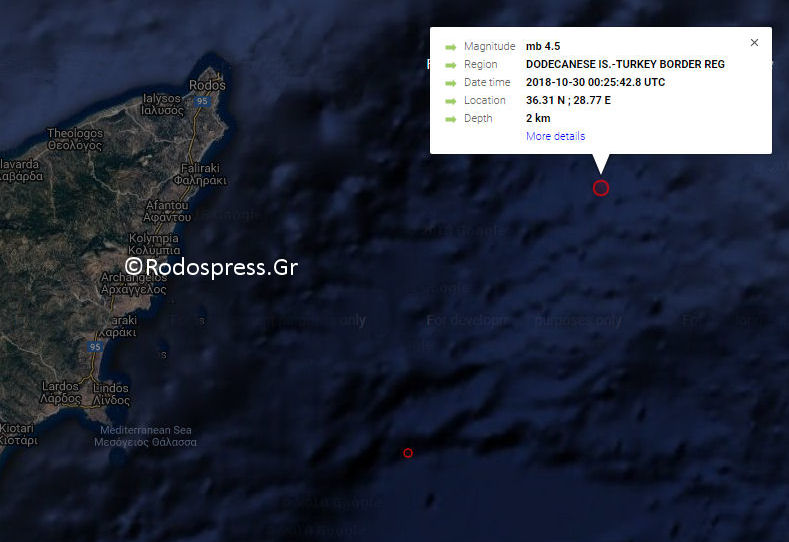Click the Faliraki map label
Viewport: 789px width, 542px height.
pyautogui.click(x=200, y=174)
